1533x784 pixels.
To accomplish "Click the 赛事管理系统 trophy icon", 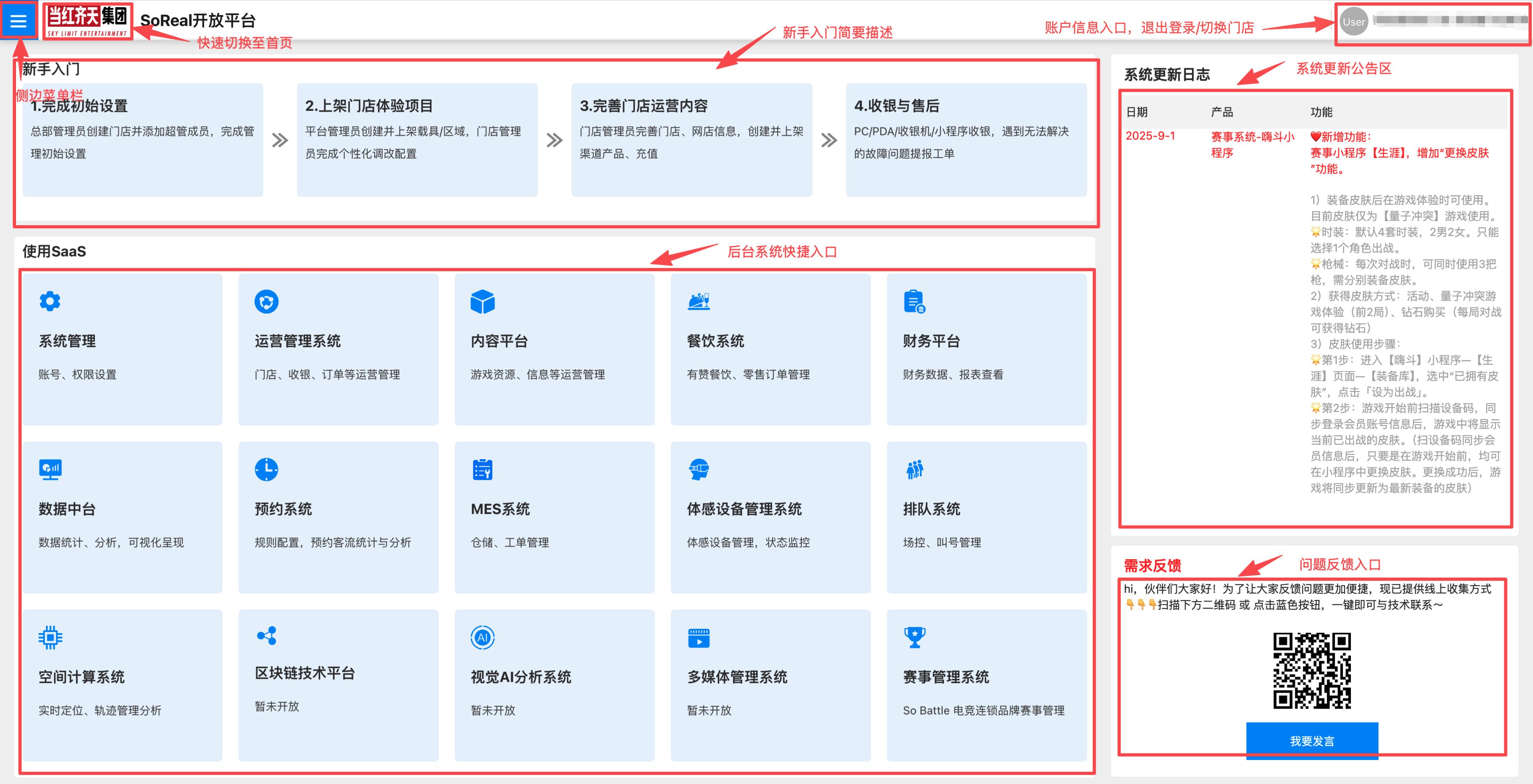I will pos(915,637).
